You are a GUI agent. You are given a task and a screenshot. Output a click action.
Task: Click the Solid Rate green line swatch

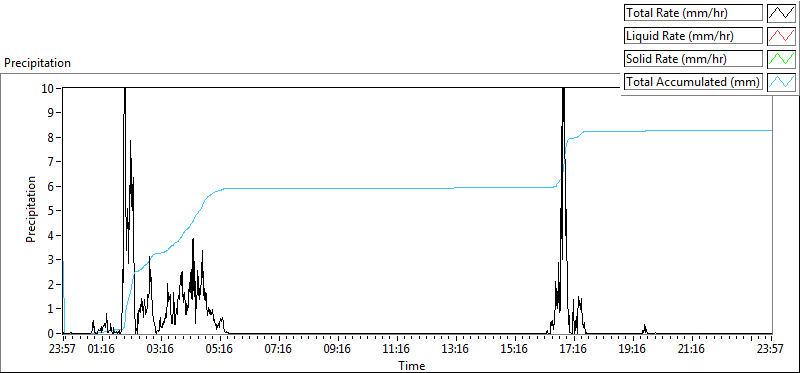[x=782, y=59]
